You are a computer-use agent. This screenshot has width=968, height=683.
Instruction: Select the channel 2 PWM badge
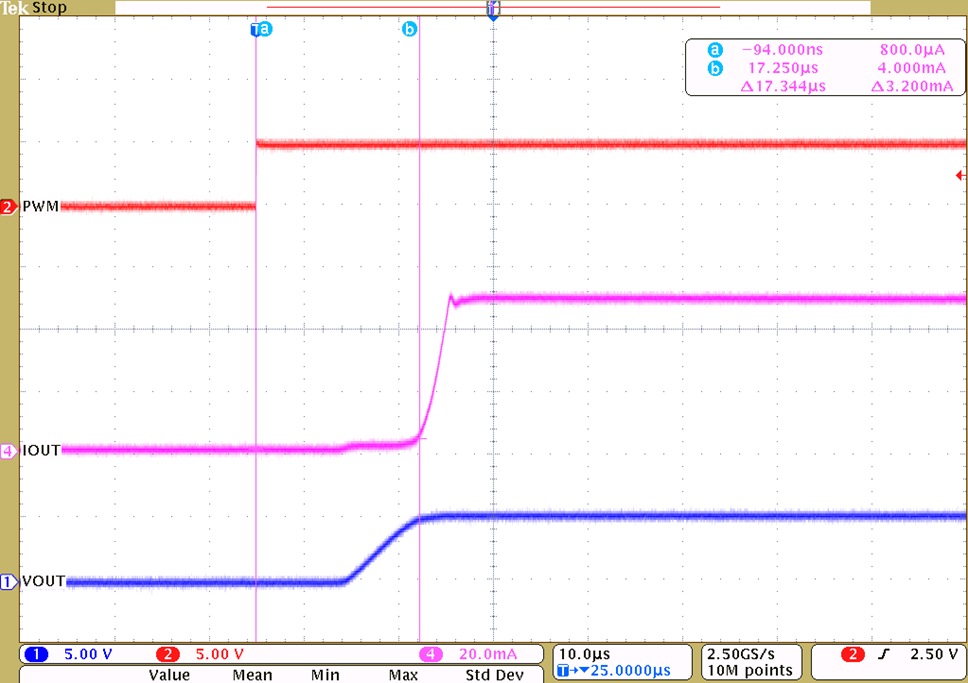point(9,206)
